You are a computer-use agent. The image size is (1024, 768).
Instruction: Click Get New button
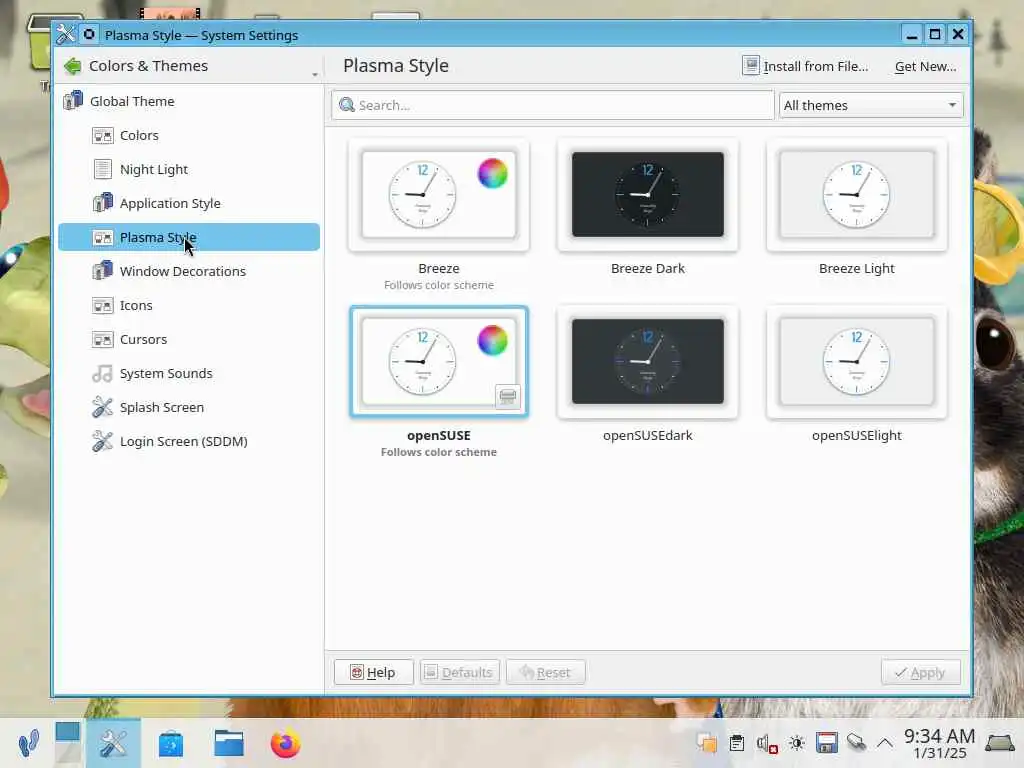(925, 66)
